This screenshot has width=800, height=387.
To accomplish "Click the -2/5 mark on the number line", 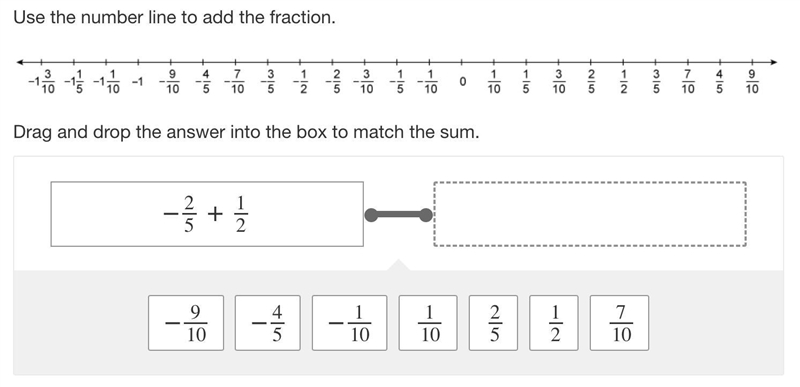I will [x=333, y=82].
